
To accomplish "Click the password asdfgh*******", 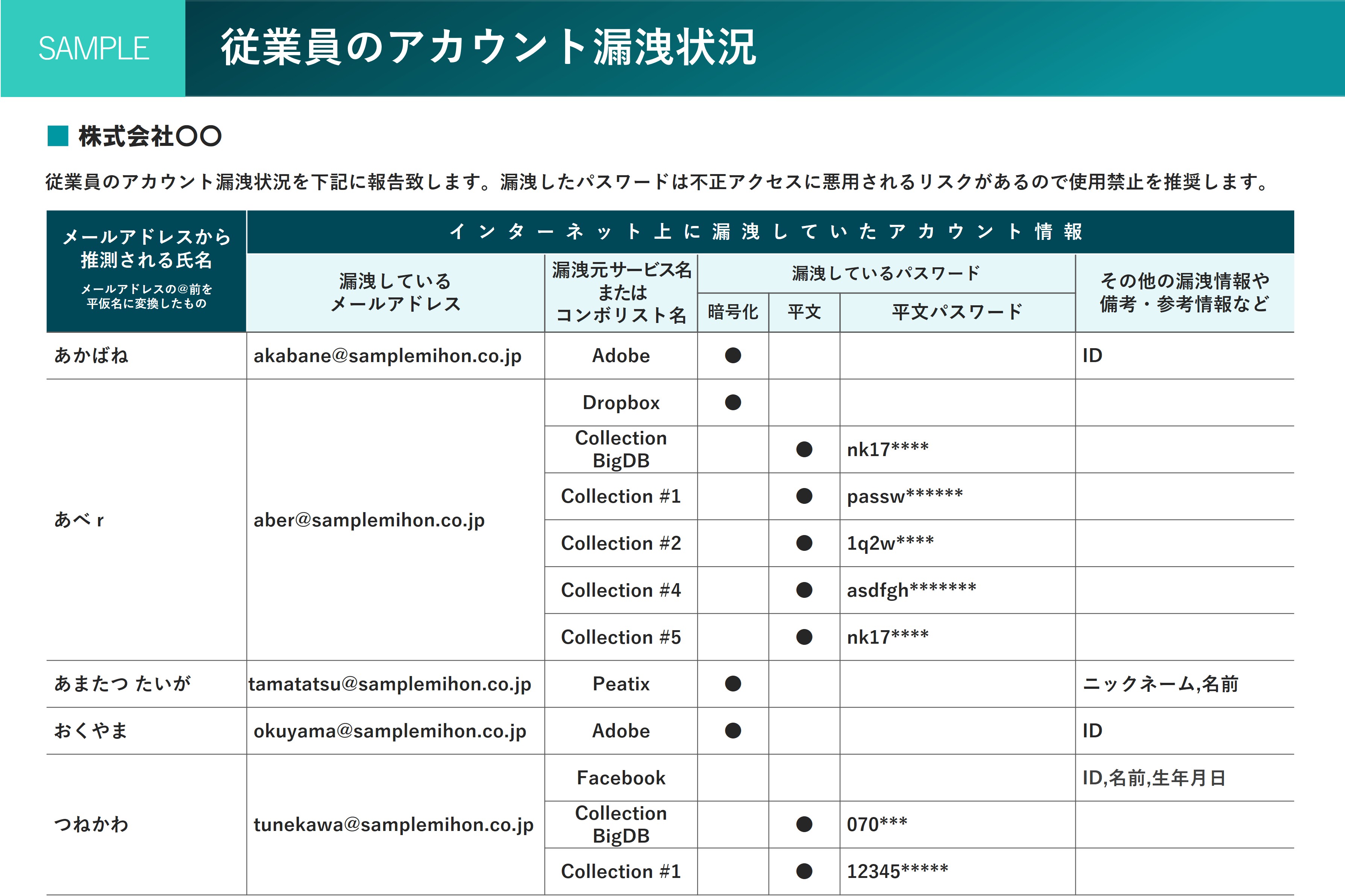I will (x=911, y=590).
